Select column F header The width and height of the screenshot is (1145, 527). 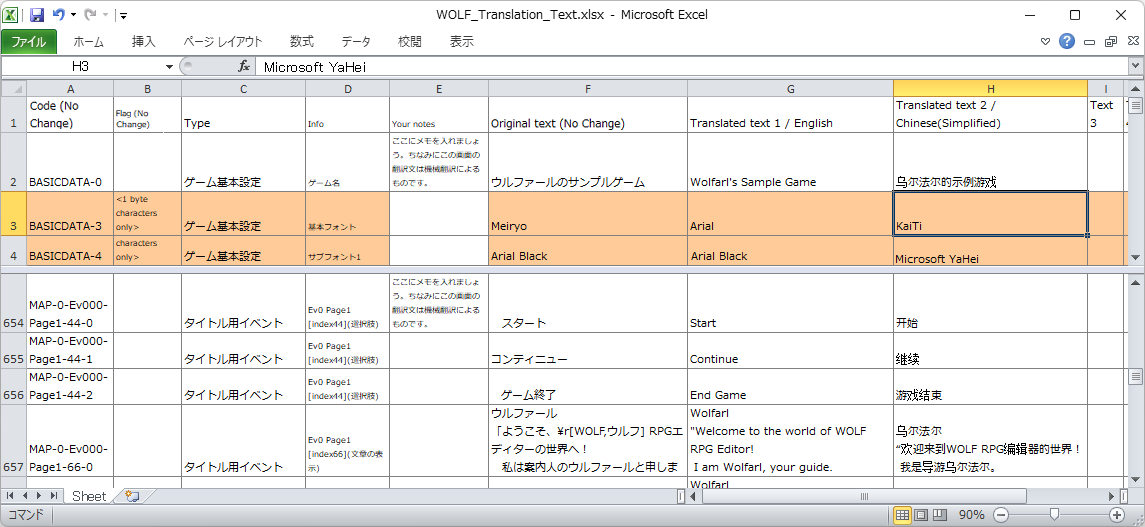coord(588,88)
